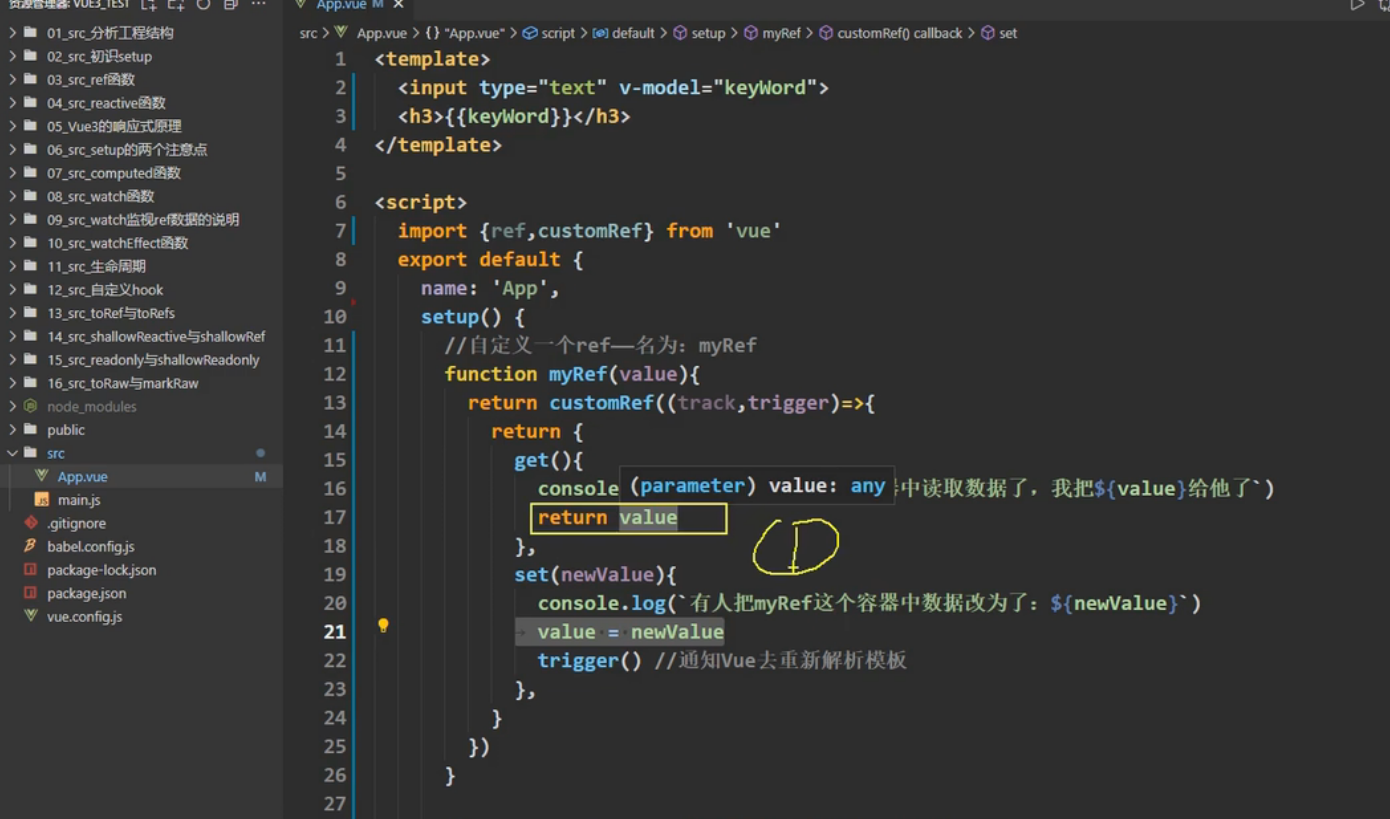Image resolution: width=1390 pixels, height=819 pixels.
Task: Expand the 16_src_toRaw与markRaw folder chevron
Action: tap(12, 383)
